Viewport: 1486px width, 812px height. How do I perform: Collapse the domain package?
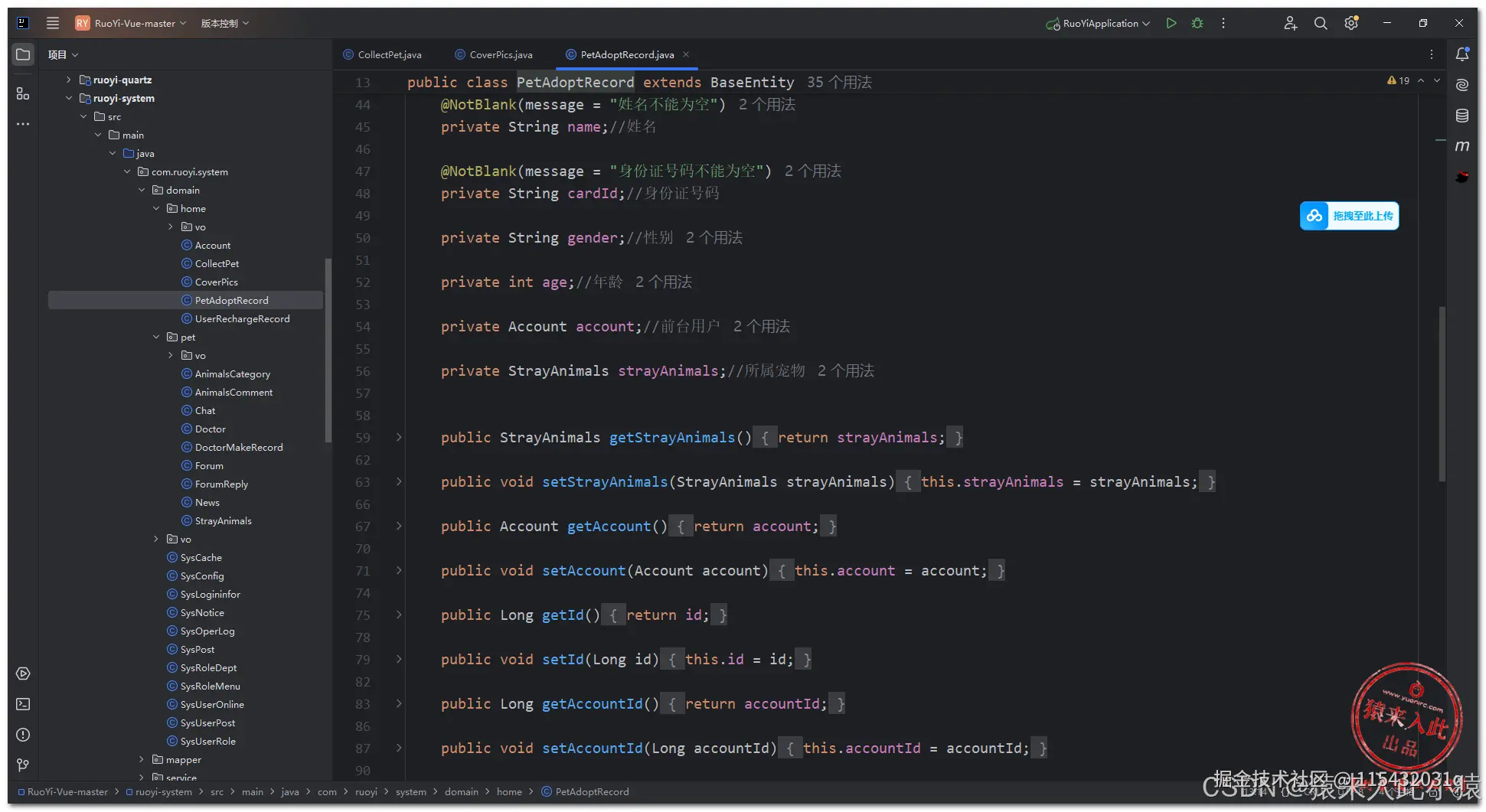point(142,190)
